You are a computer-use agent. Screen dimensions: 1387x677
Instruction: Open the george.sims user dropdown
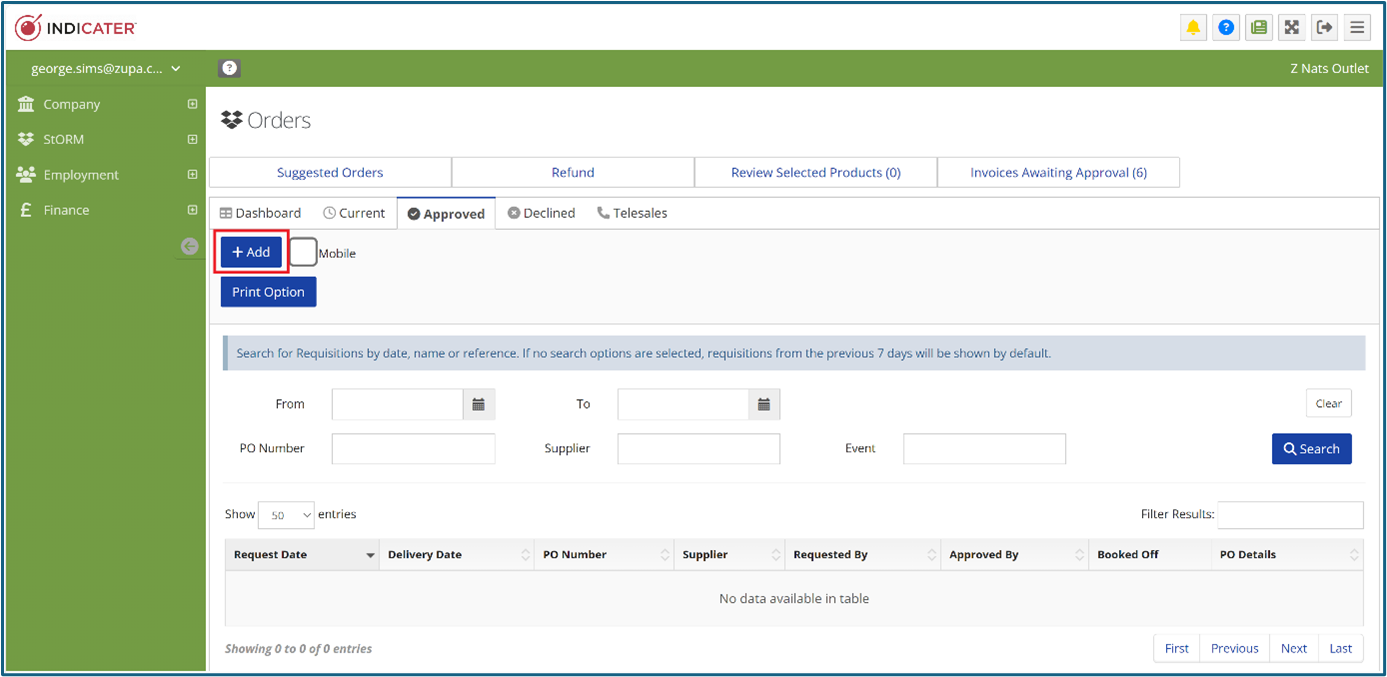pos(105,68)
